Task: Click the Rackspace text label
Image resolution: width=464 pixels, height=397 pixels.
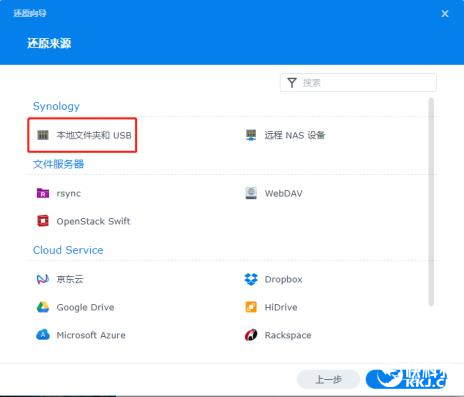Action: (x=288, y=335)
